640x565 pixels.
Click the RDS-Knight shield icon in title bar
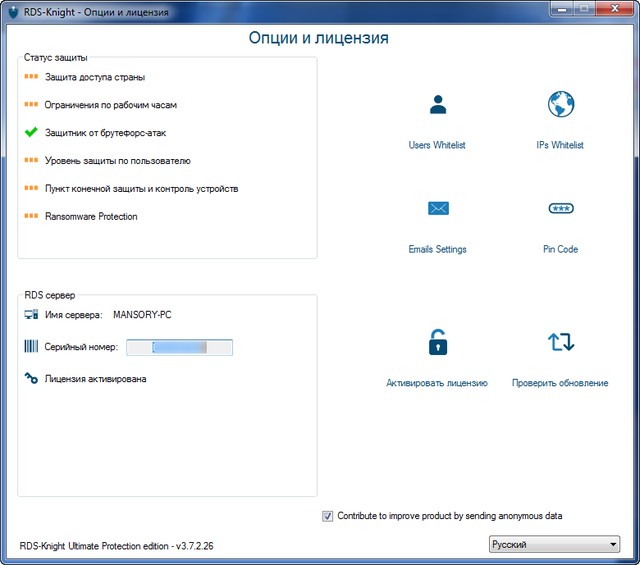tap(13, 12)
